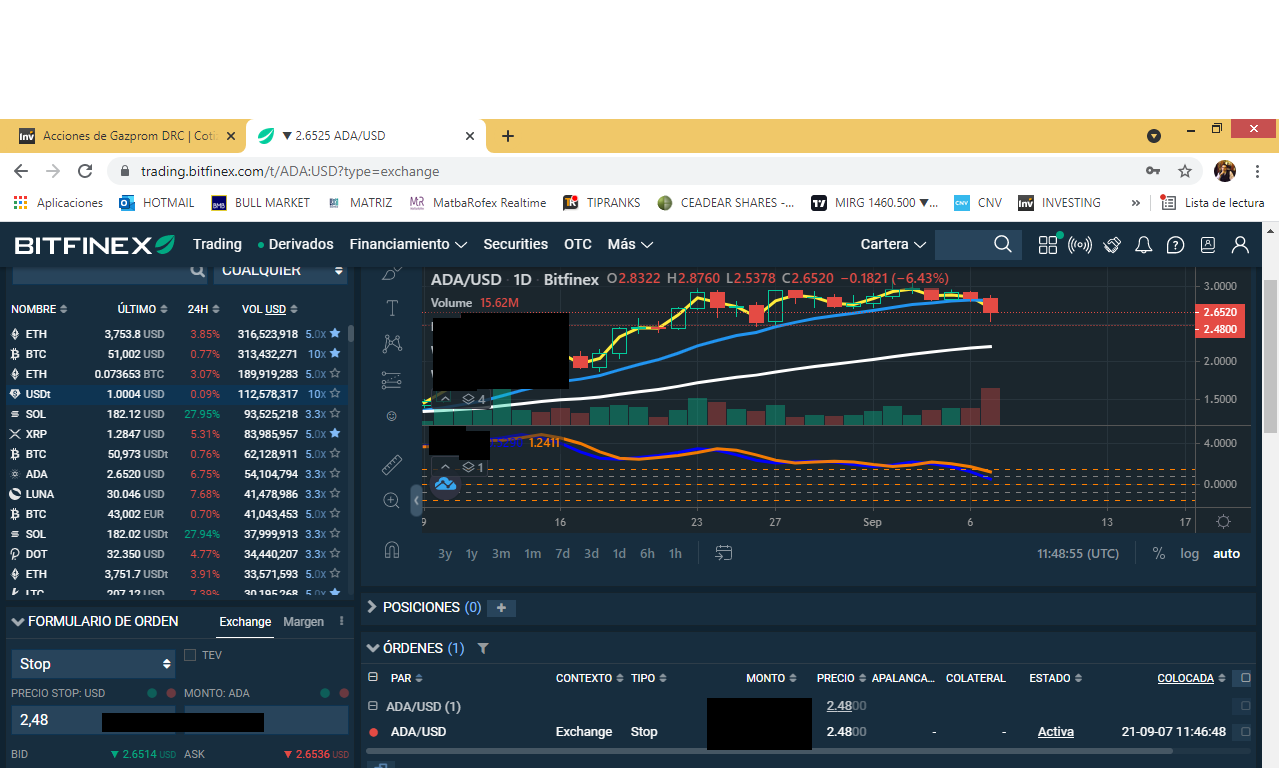The height and width of the screenshot is (768, 1280).
Task: Click the help question mark icon
Action: pyautogui.click(x=1176, y=245)
